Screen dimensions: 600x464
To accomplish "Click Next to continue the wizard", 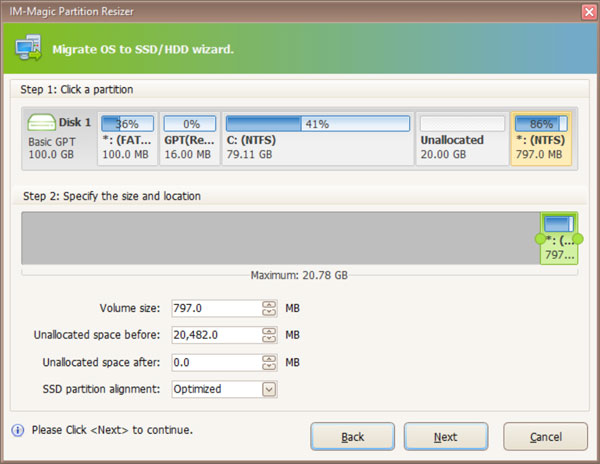I will pyautogui.click(x=446, y=436).
